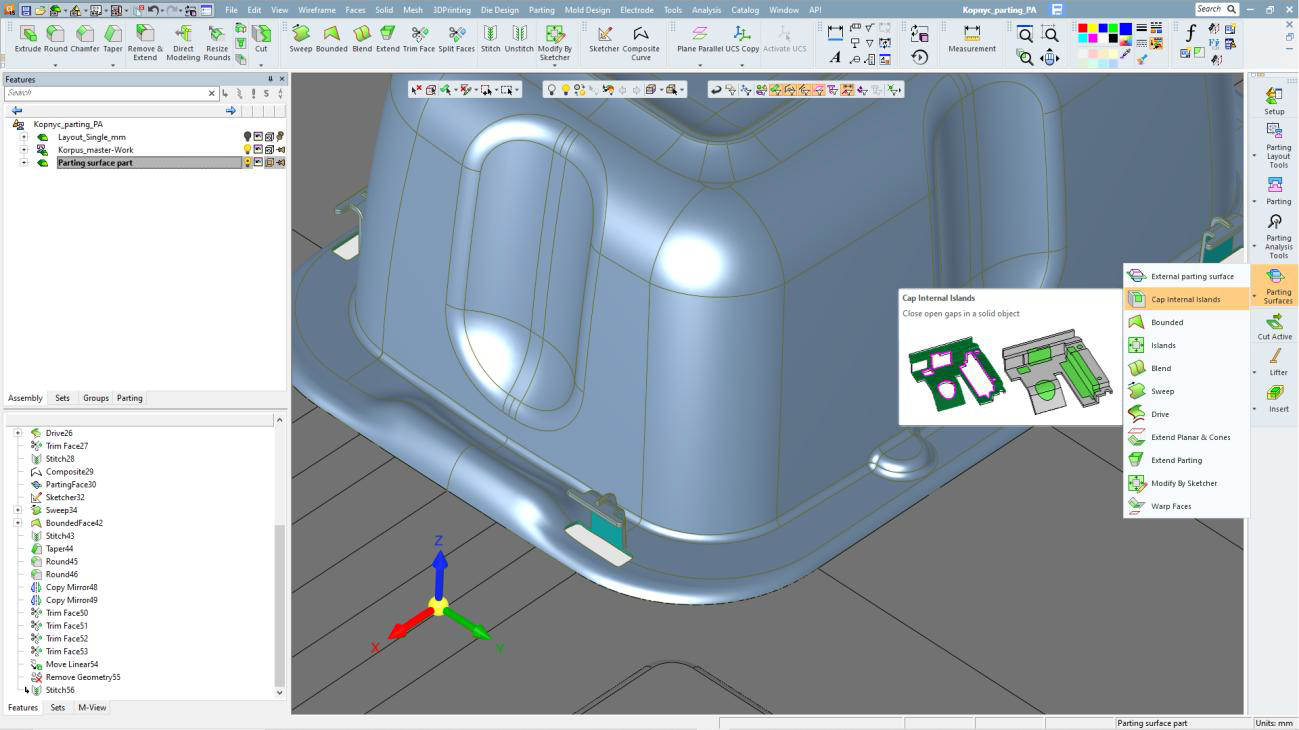Image resolution: width=1299 pixels, height=730 pixels.
Task: Switch to the Sets tab
Action: (x=62, y=398)
